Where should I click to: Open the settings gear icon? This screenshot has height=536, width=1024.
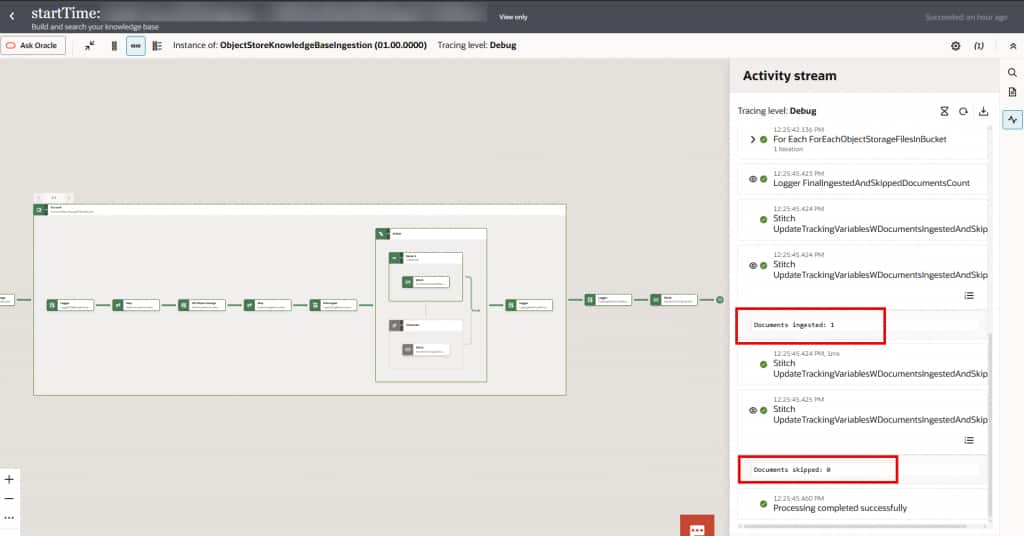point(955,46)
